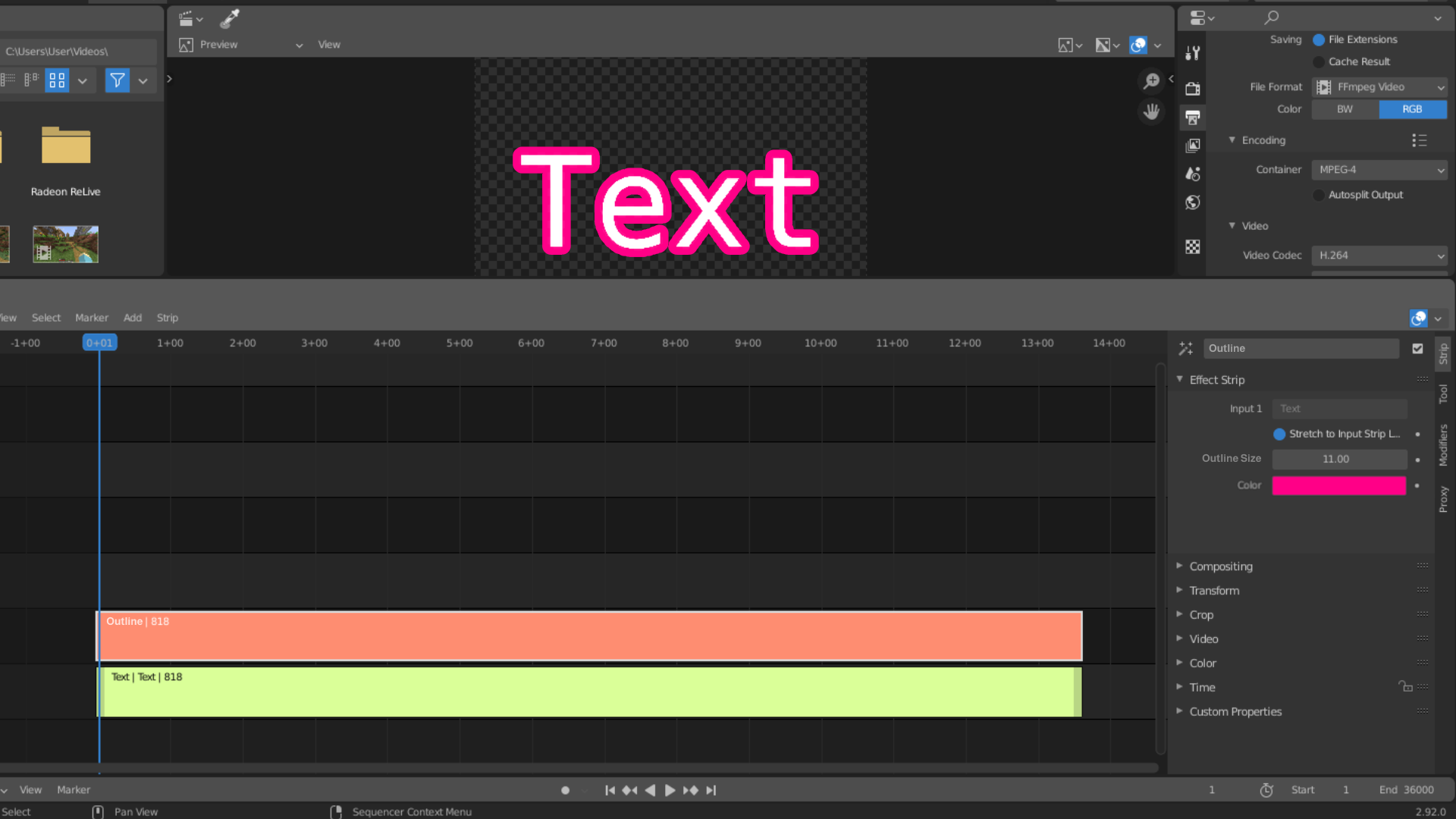Image resolution: width=1456 pixels, height=819 pixels.
Task: Open the View Layer properties tab
Action: pyautogui.click(x=1193, y=146)
